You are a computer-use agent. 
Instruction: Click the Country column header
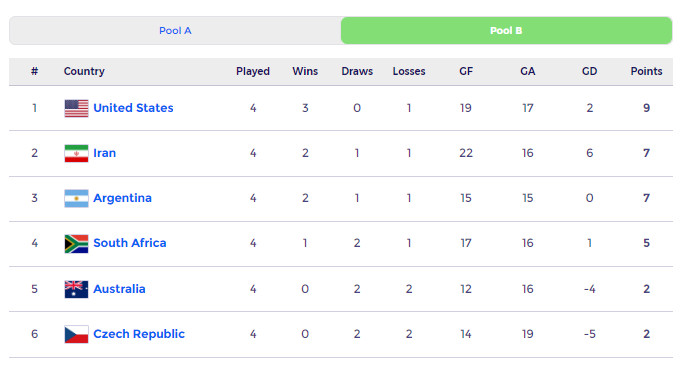coord(84,71)
